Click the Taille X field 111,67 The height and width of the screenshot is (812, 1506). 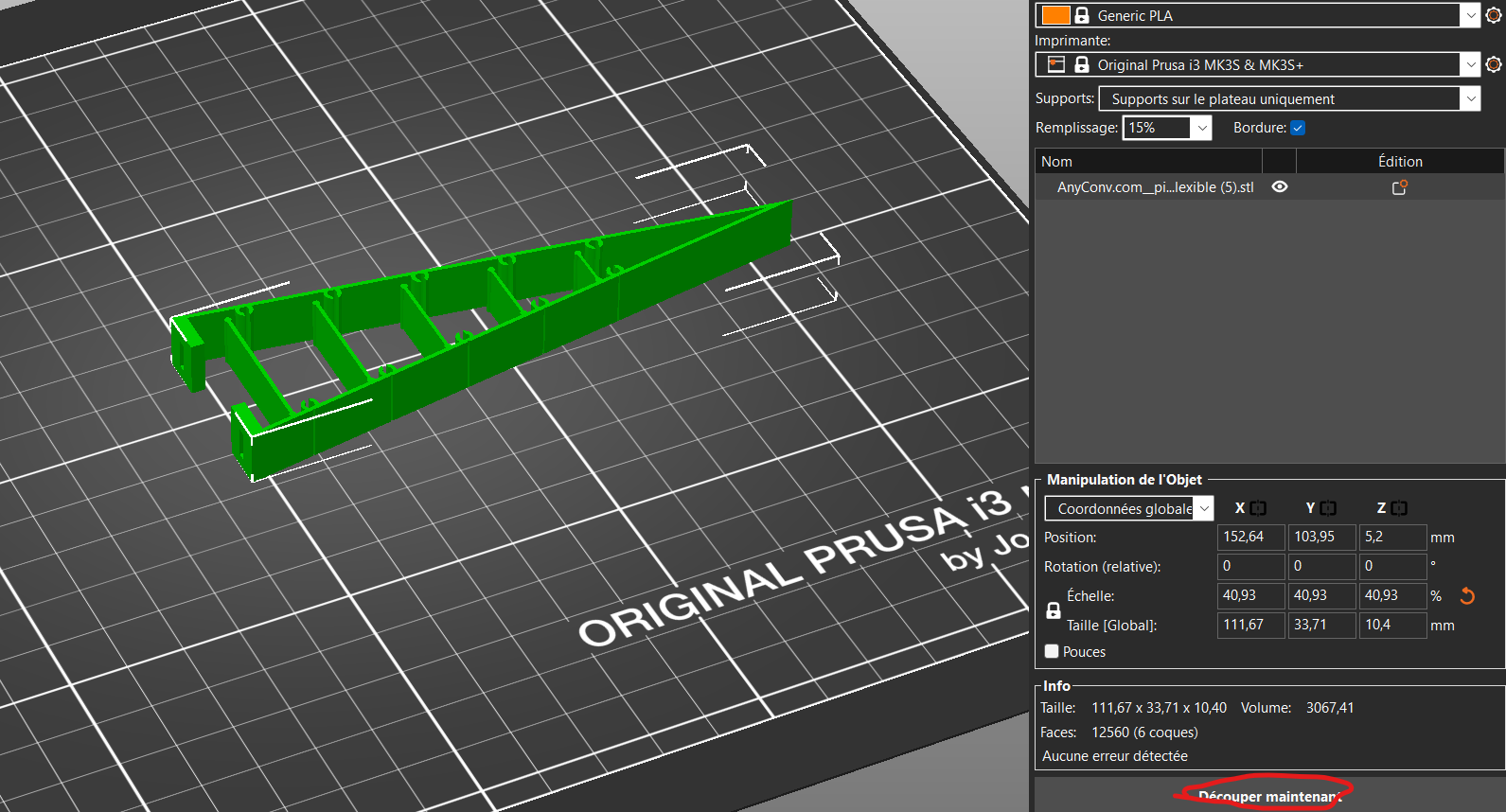click(1250, 625)
